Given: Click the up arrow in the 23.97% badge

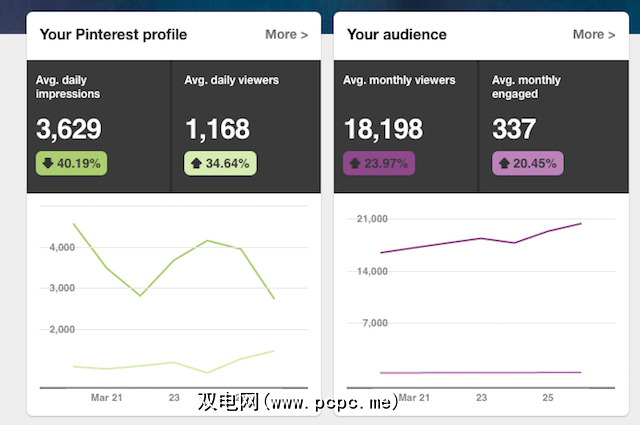Looking at the screenshot, I should [x=353, y=163].
